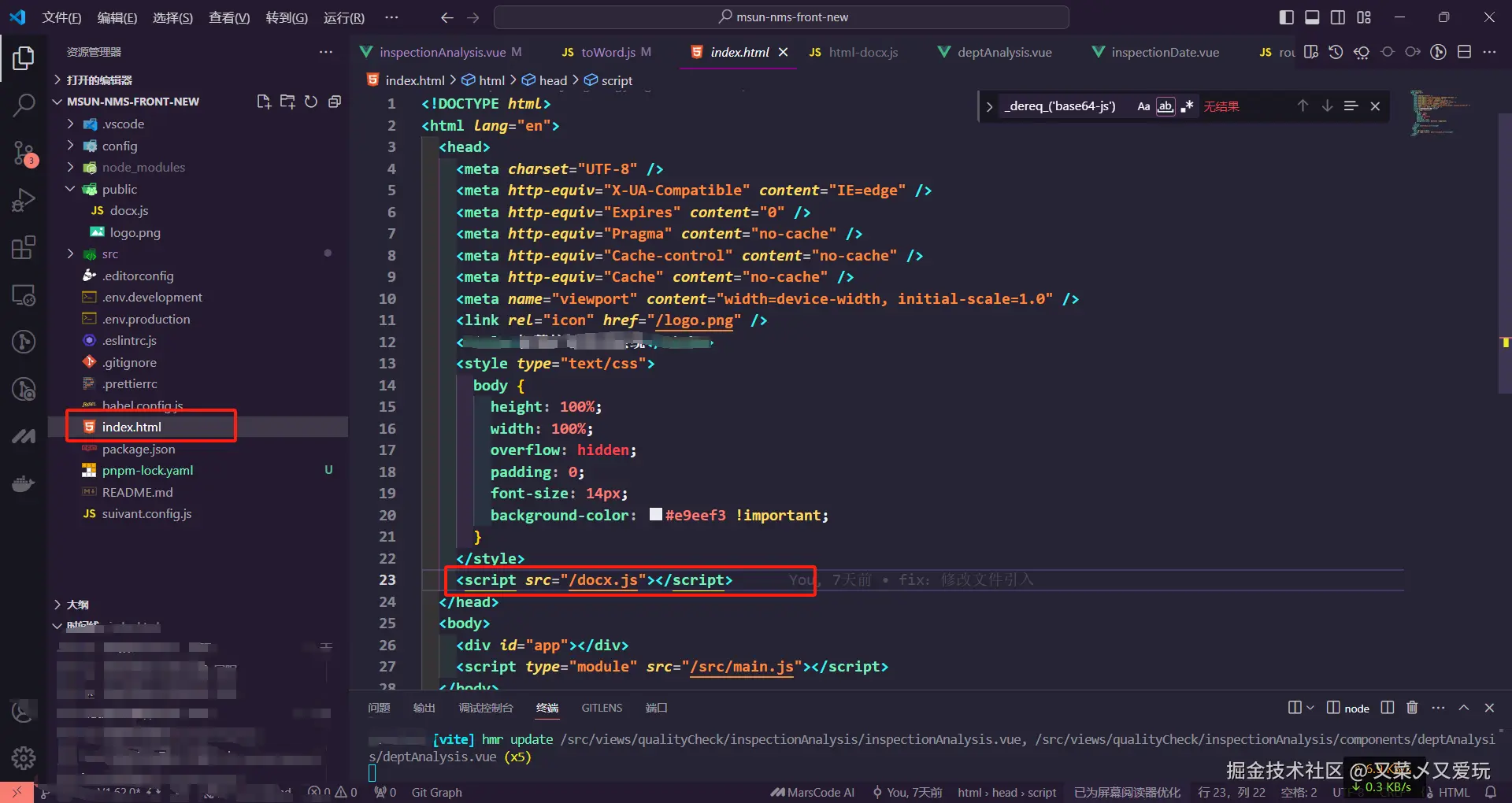Click the HTML language mode in status bar
This screenshot has width=1512, height=803.
pos(1454,792)
